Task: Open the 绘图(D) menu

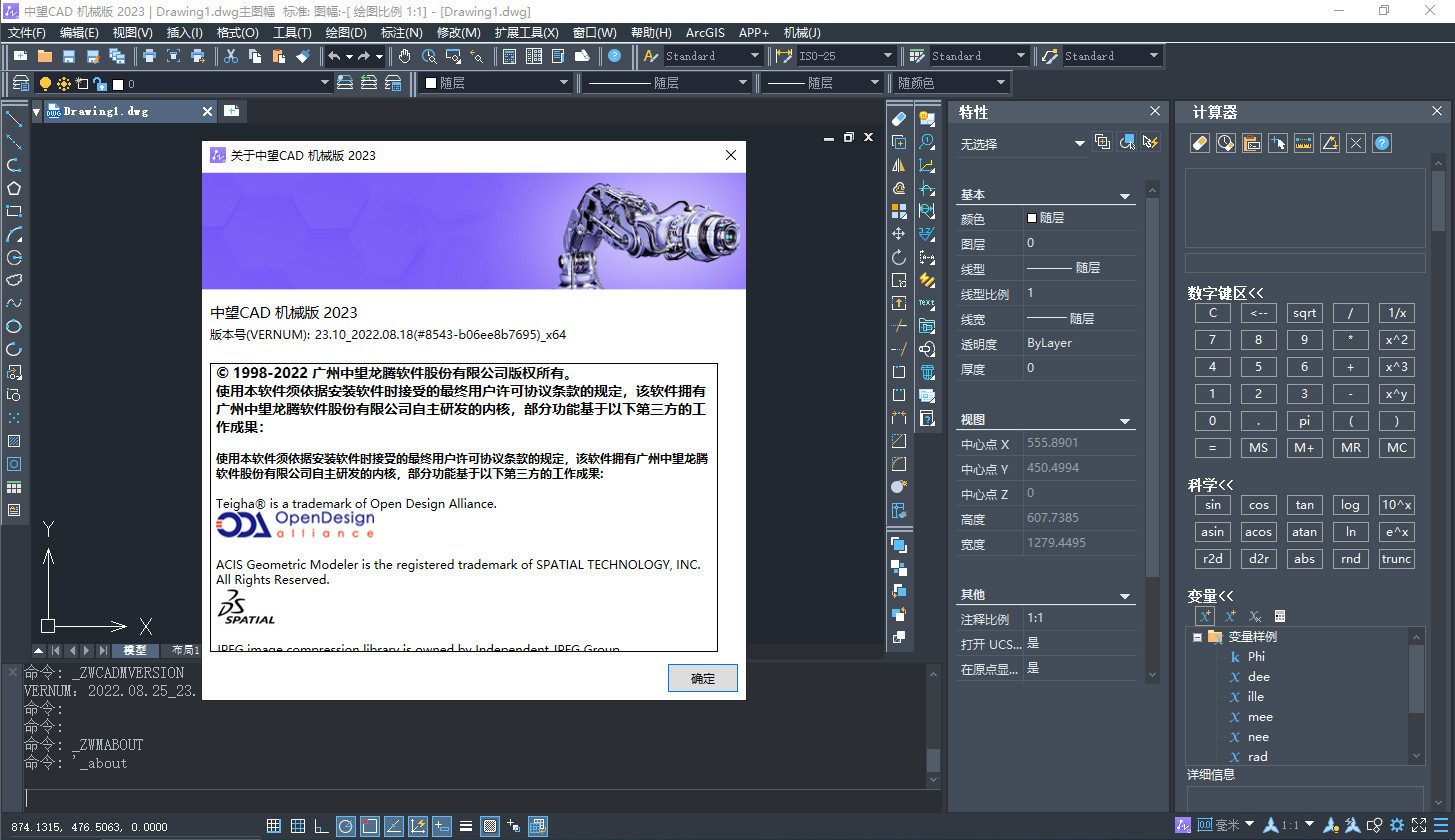Action: pyautogui.click(x=346, y=33)
